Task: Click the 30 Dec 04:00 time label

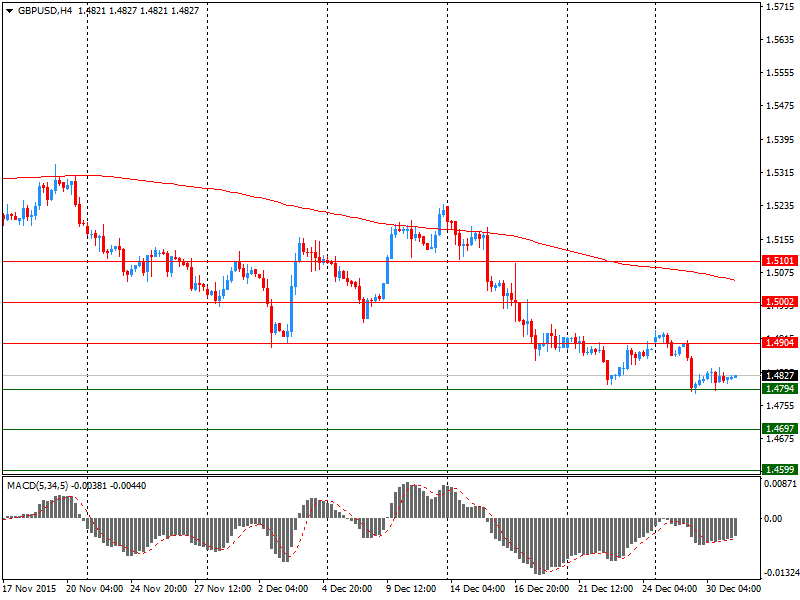Action: click(733, 588)
